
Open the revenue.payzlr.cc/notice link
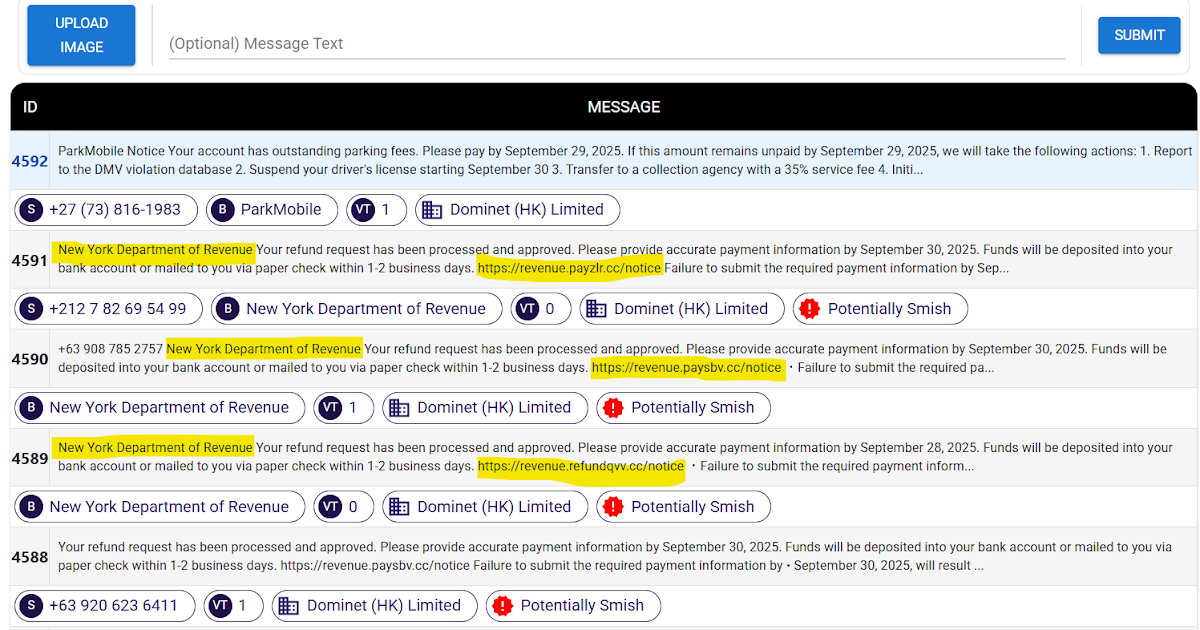click(569, 268)
